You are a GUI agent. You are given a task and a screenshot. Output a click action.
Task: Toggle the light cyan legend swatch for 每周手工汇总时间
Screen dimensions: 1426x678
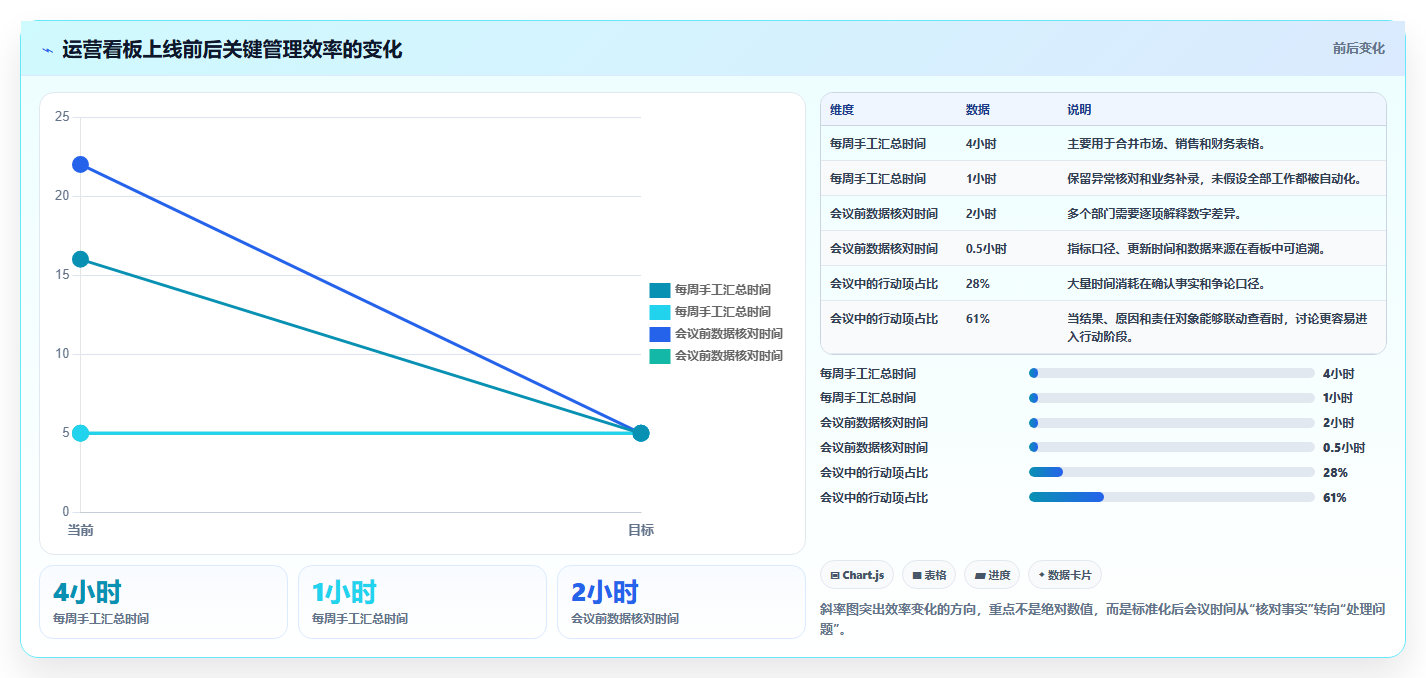659,312
